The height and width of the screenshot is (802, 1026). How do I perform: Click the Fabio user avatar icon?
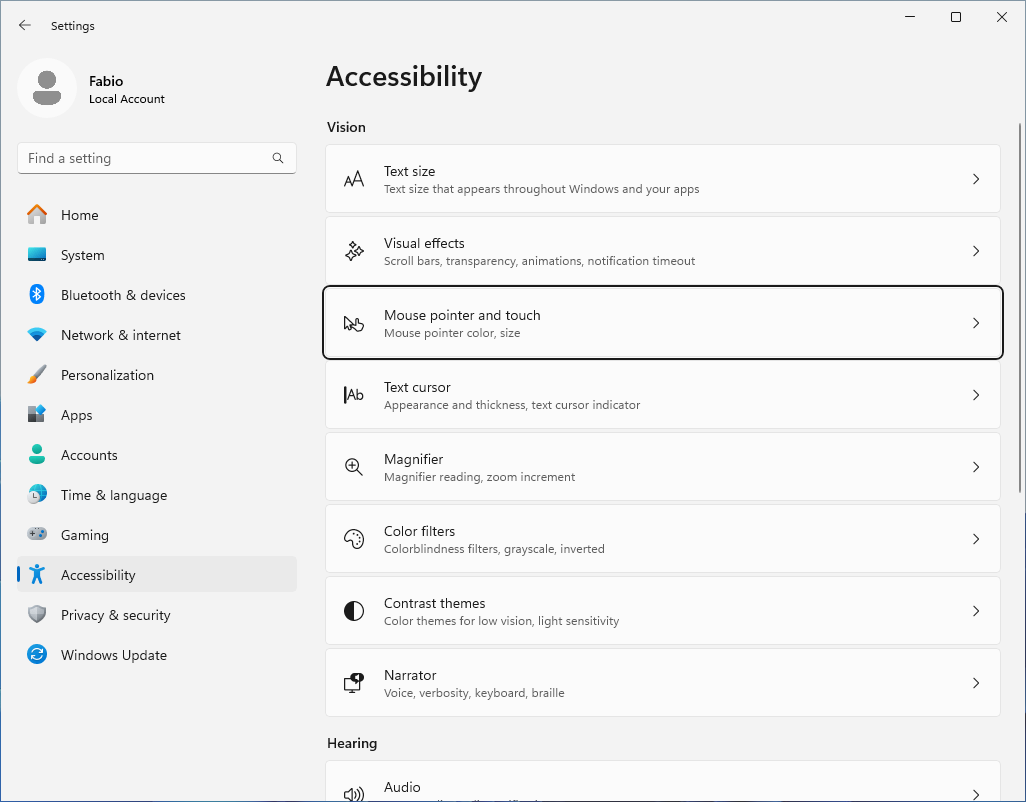pos(47,88)
